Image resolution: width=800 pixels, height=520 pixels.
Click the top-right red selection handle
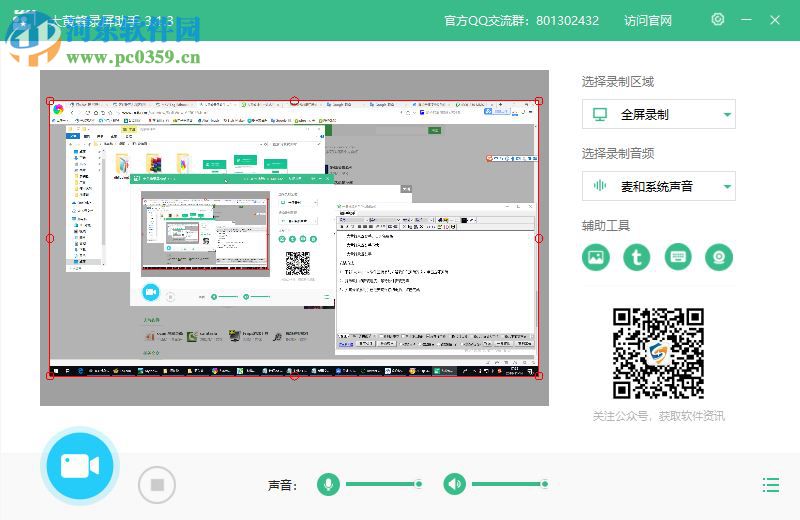[539, 101]
